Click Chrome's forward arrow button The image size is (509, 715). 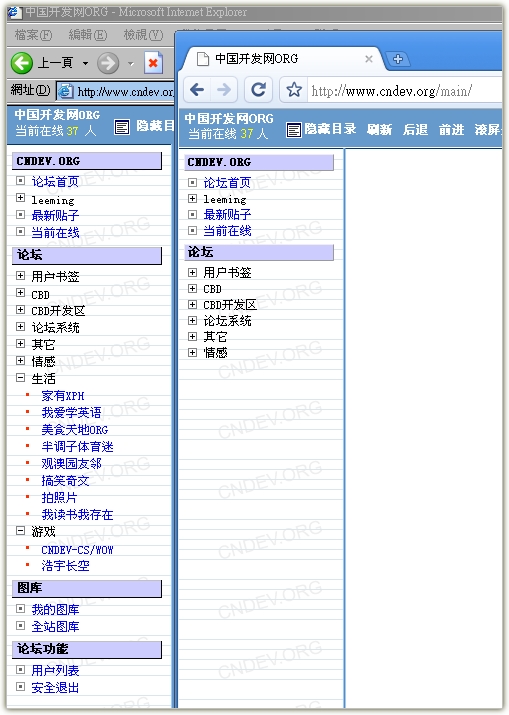click(x=224, y=89)
